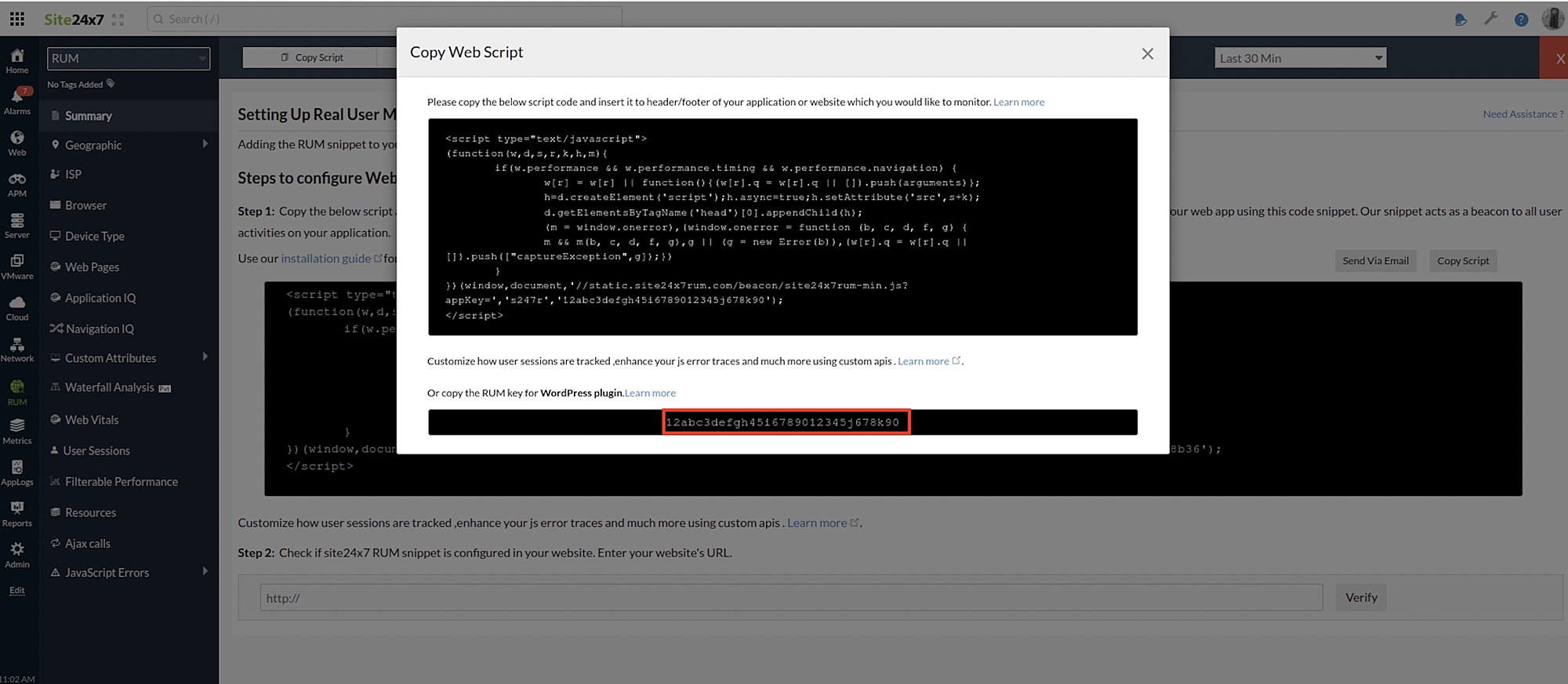Expand the Geographic submenu arrow
Image resolution: width=1568 pixels, height=684 pixels.
coord(205,144)
